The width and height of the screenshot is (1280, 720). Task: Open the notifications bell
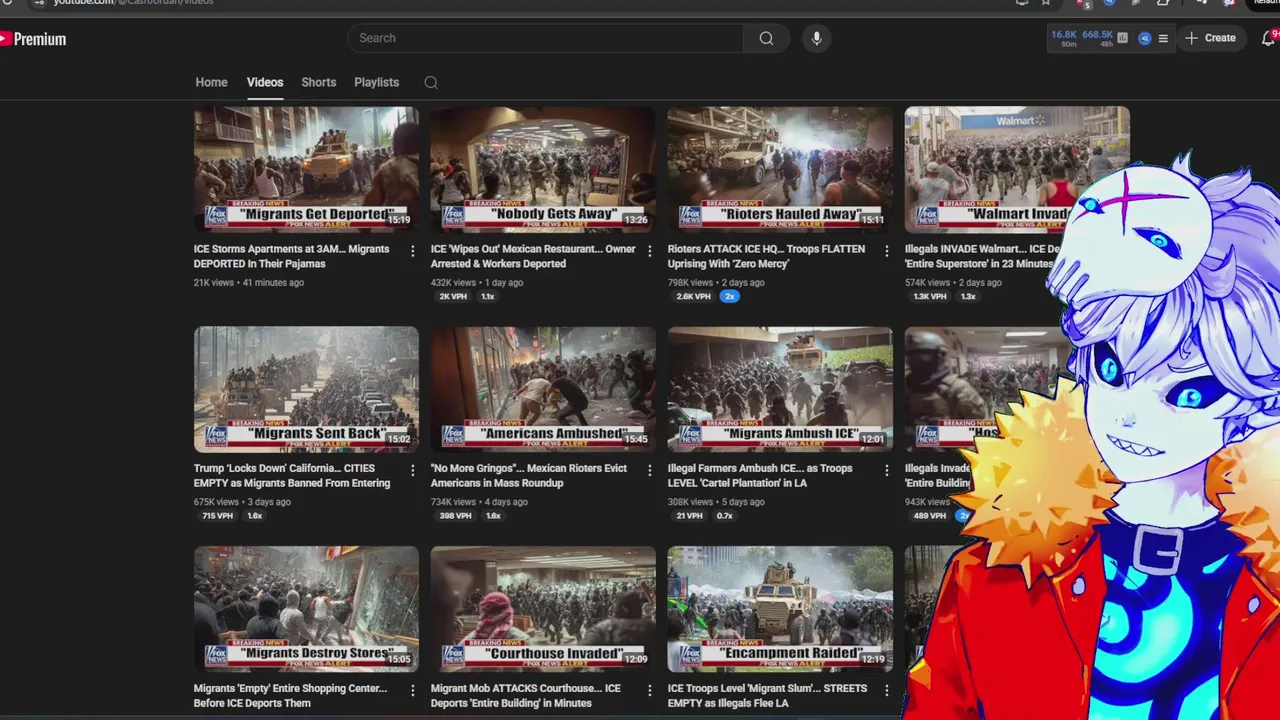point(1269,38)
